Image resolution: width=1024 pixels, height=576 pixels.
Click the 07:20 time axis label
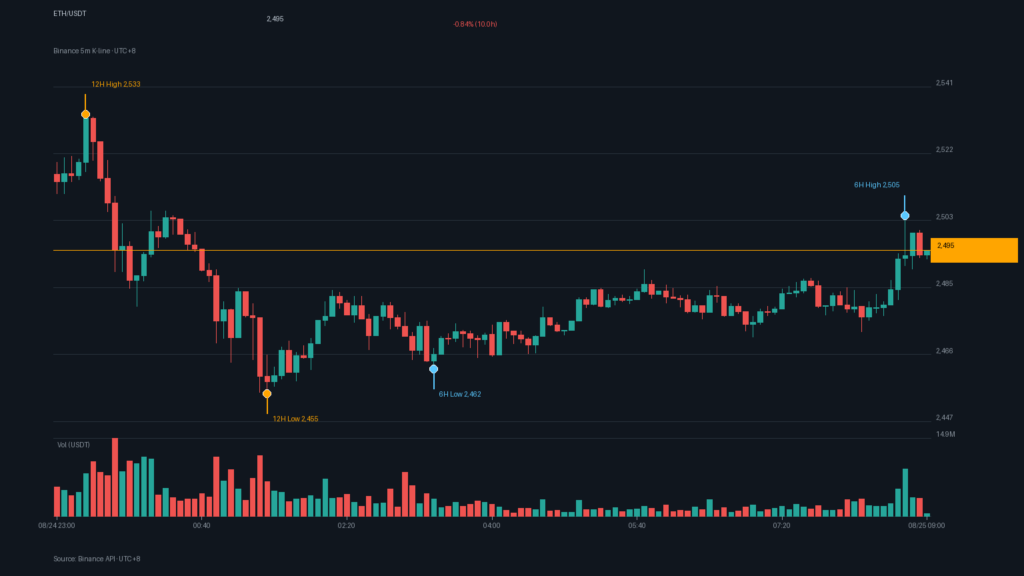click(x=782, y=525)
